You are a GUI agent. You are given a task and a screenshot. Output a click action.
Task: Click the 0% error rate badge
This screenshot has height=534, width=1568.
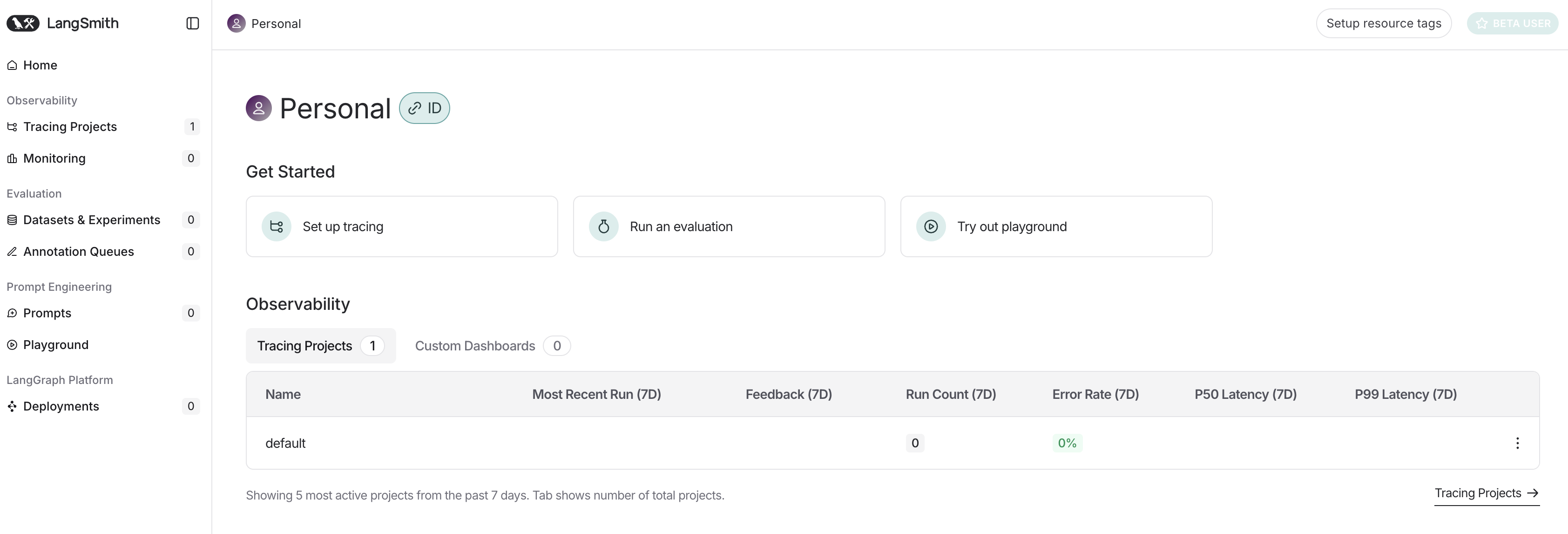1067,443
